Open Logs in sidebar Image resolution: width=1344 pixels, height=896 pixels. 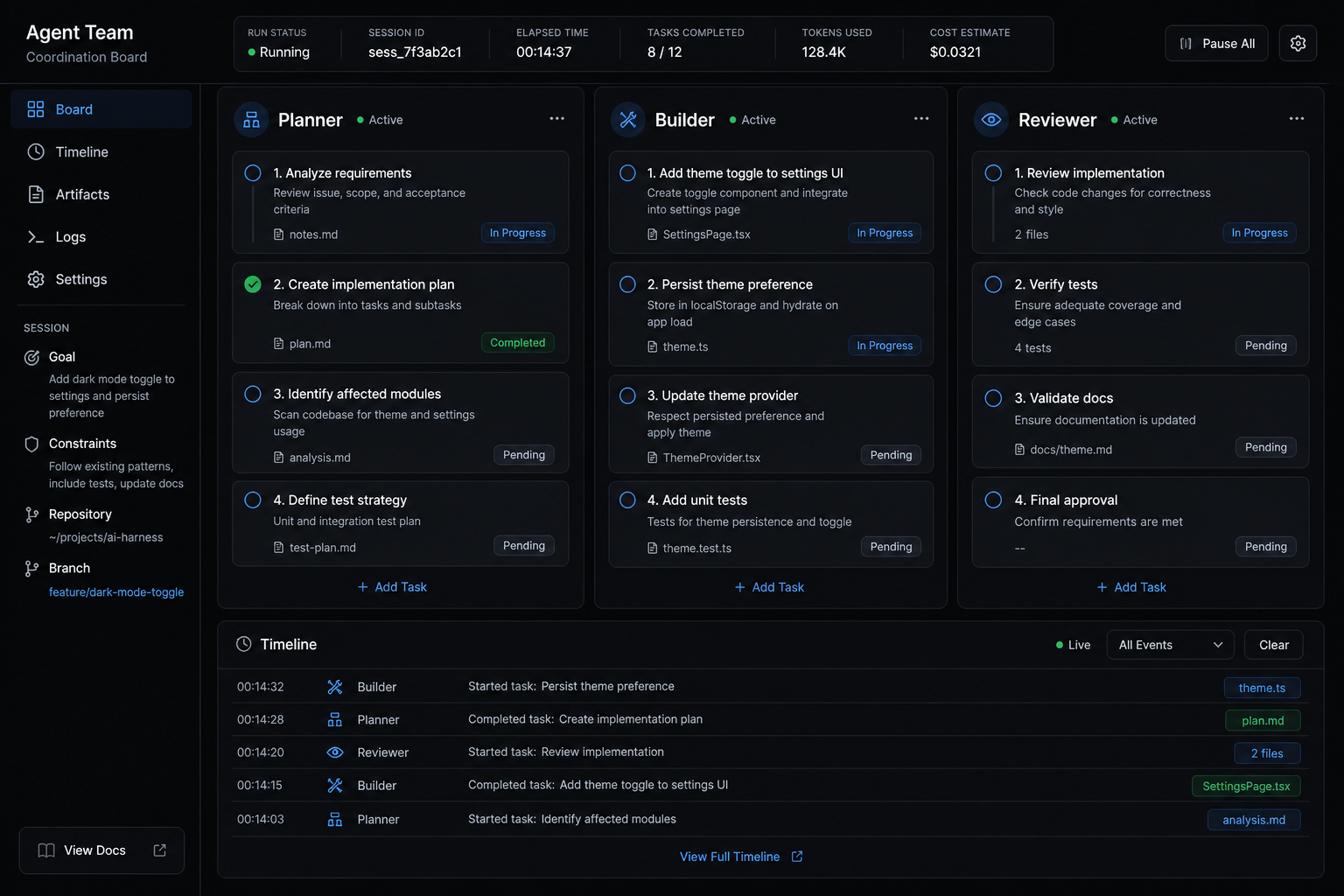(101, 237)
